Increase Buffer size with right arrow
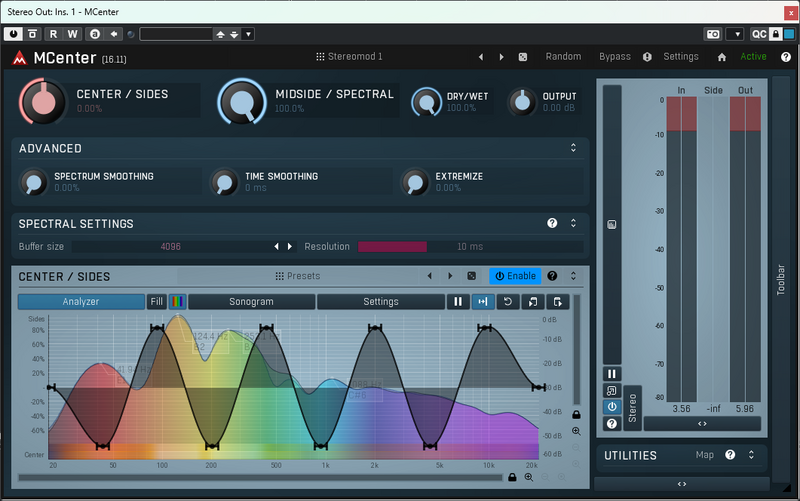This screenshot has height=501, width=800. (x=290, y=246)
